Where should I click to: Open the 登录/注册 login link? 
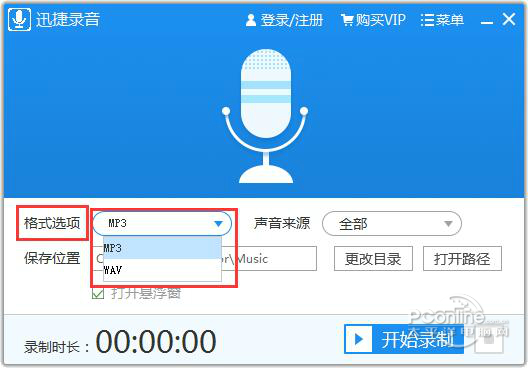284,20
